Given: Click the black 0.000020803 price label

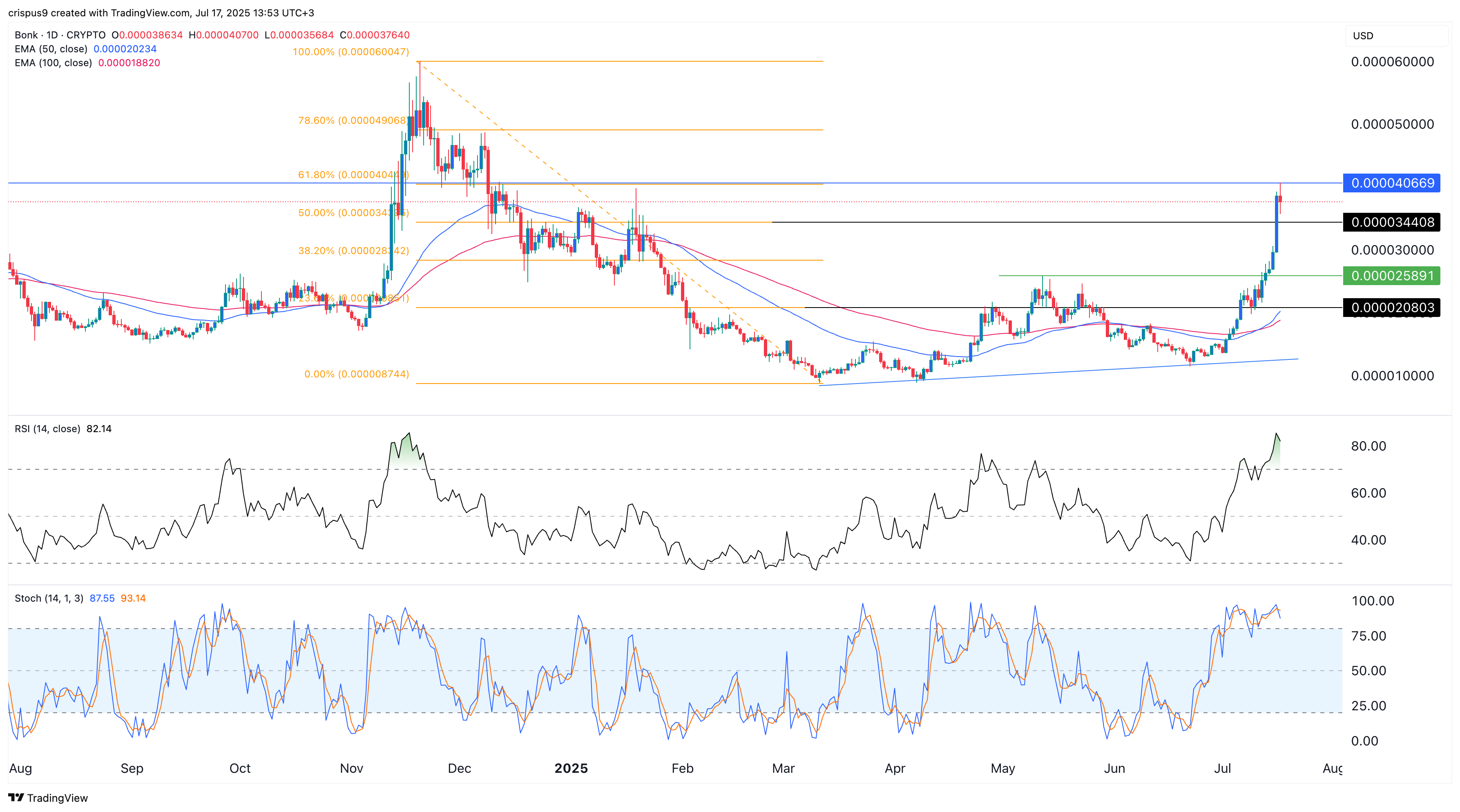Looking at the screenshot, I should click(1391, 308).
